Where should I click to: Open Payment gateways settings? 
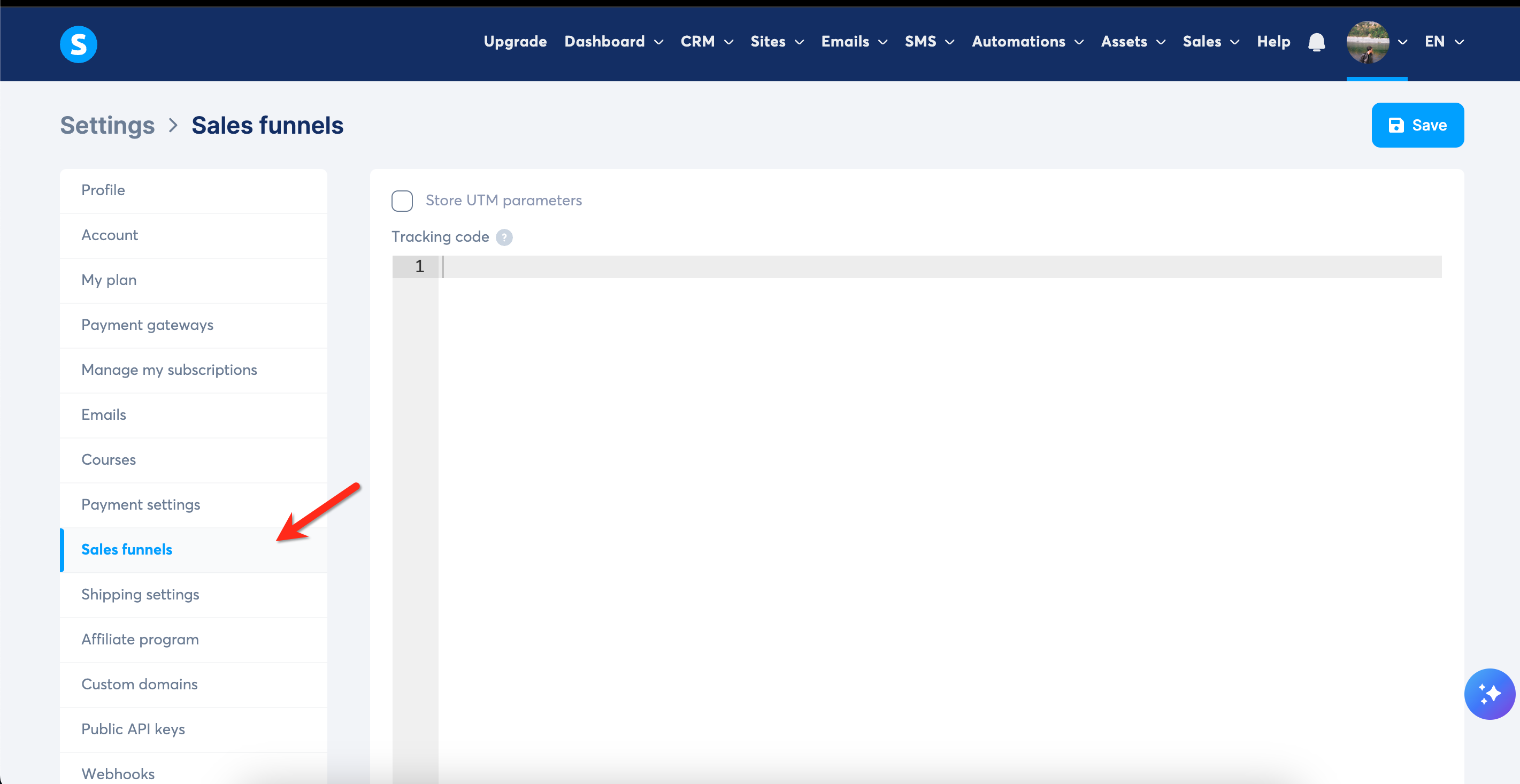click(x=148, y=325)
